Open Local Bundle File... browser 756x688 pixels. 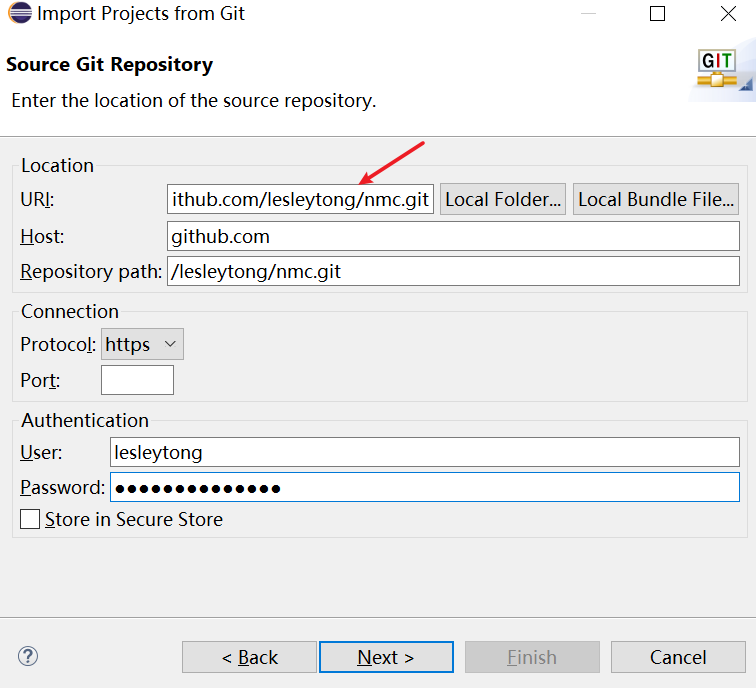(x=656, y=199)
